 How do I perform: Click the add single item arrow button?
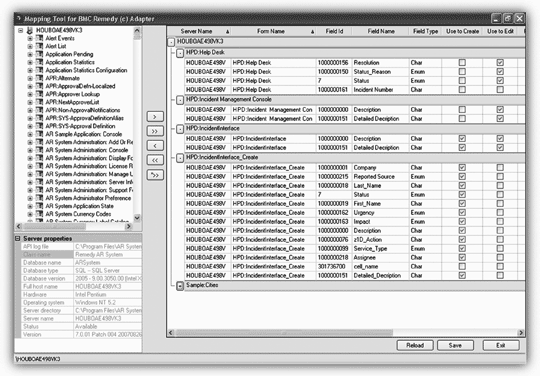[155, 116]
